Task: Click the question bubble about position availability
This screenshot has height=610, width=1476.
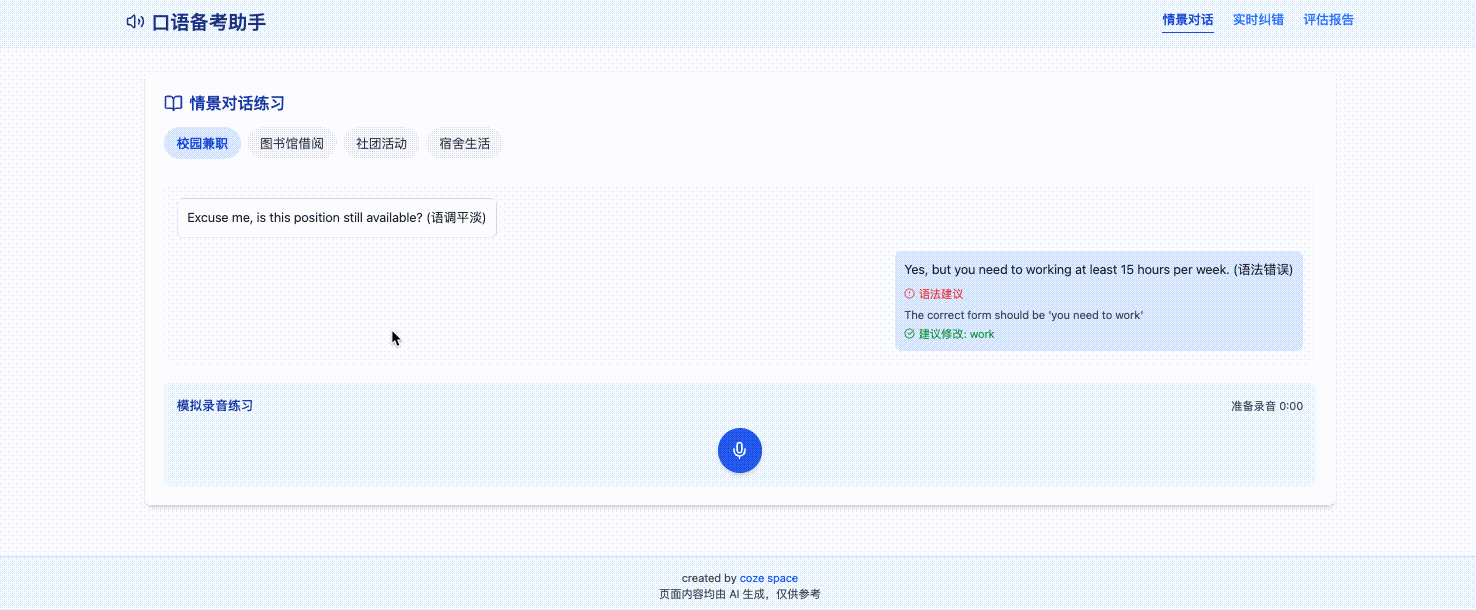Action: [x=336, y=217]
